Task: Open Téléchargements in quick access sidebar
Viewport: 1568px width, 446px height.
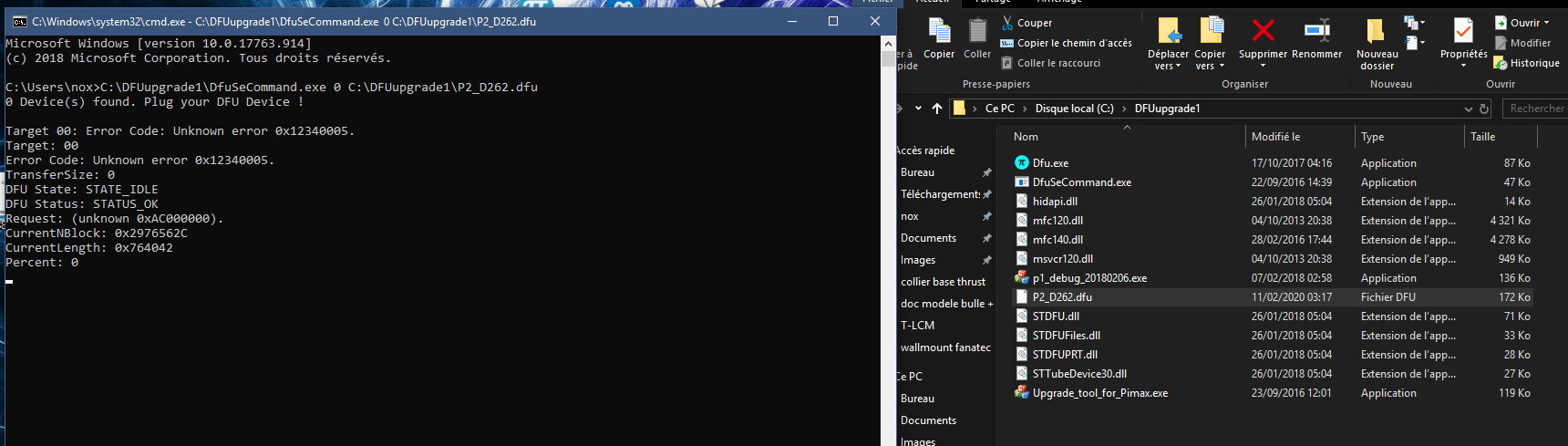Action: click(940, 194)
